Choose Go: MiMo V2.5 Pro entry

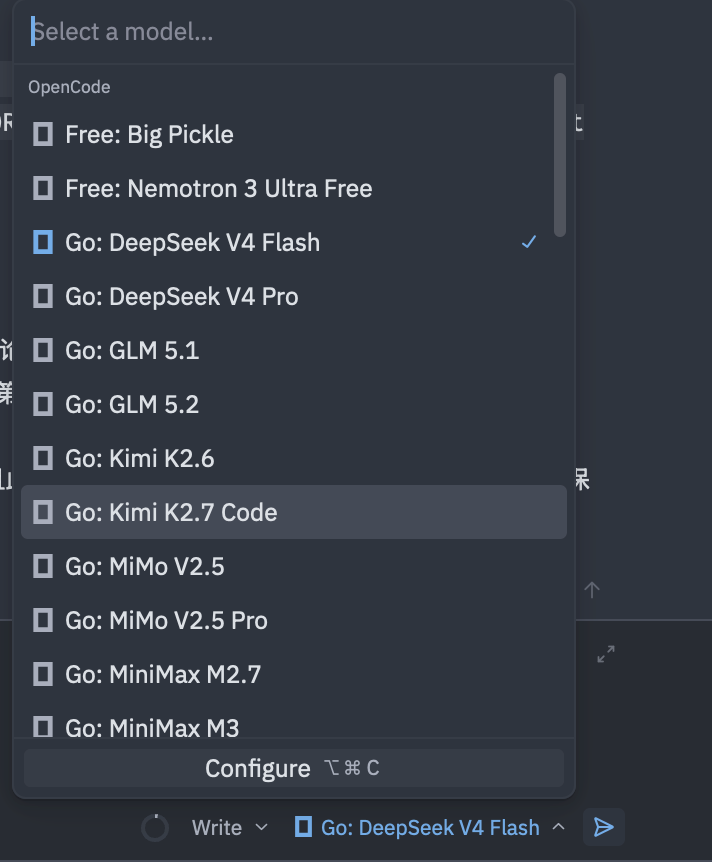point(294,620)
